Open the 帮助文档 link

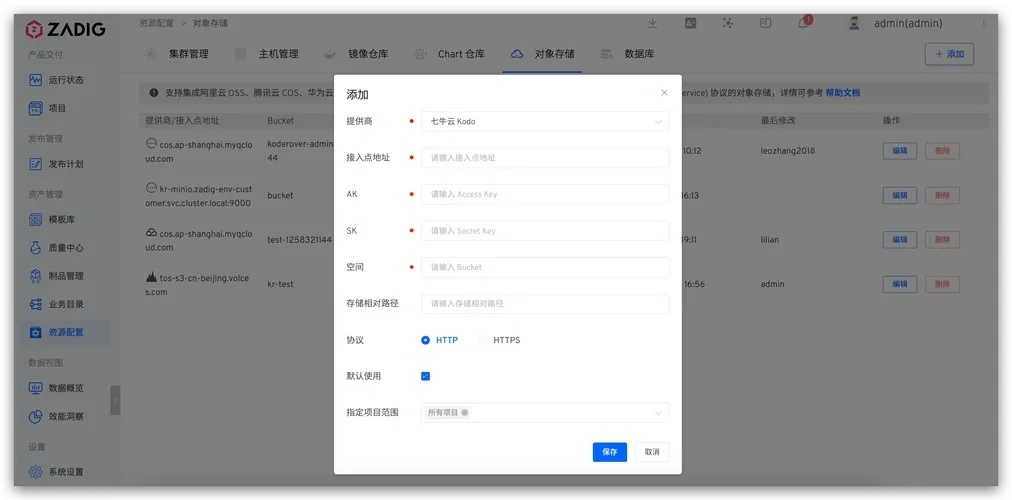click(843, 93)
